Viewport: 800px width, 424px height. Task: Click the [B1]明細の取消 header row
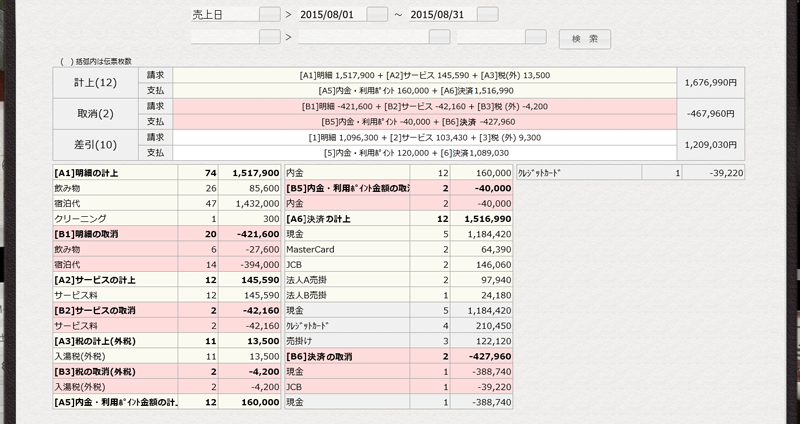point(114,232)
